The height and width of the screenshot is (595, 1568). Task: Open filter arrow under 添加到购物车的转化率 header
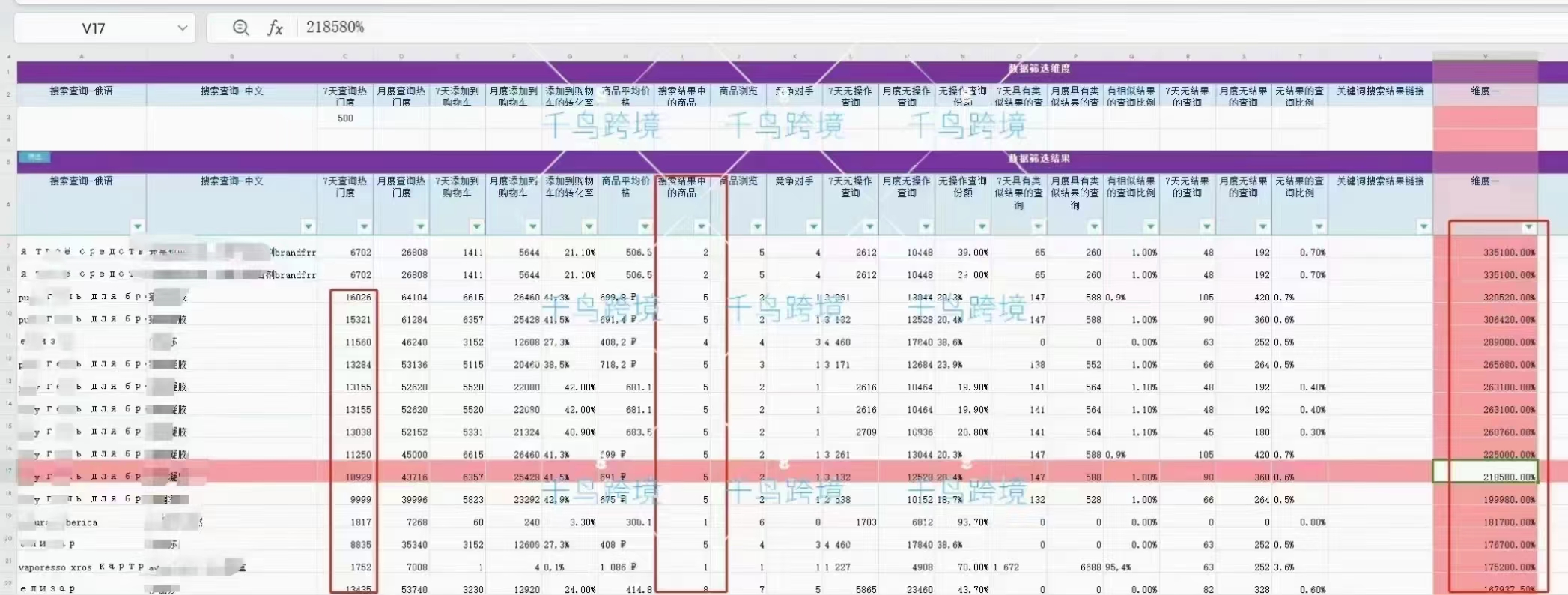pos(589,226)
